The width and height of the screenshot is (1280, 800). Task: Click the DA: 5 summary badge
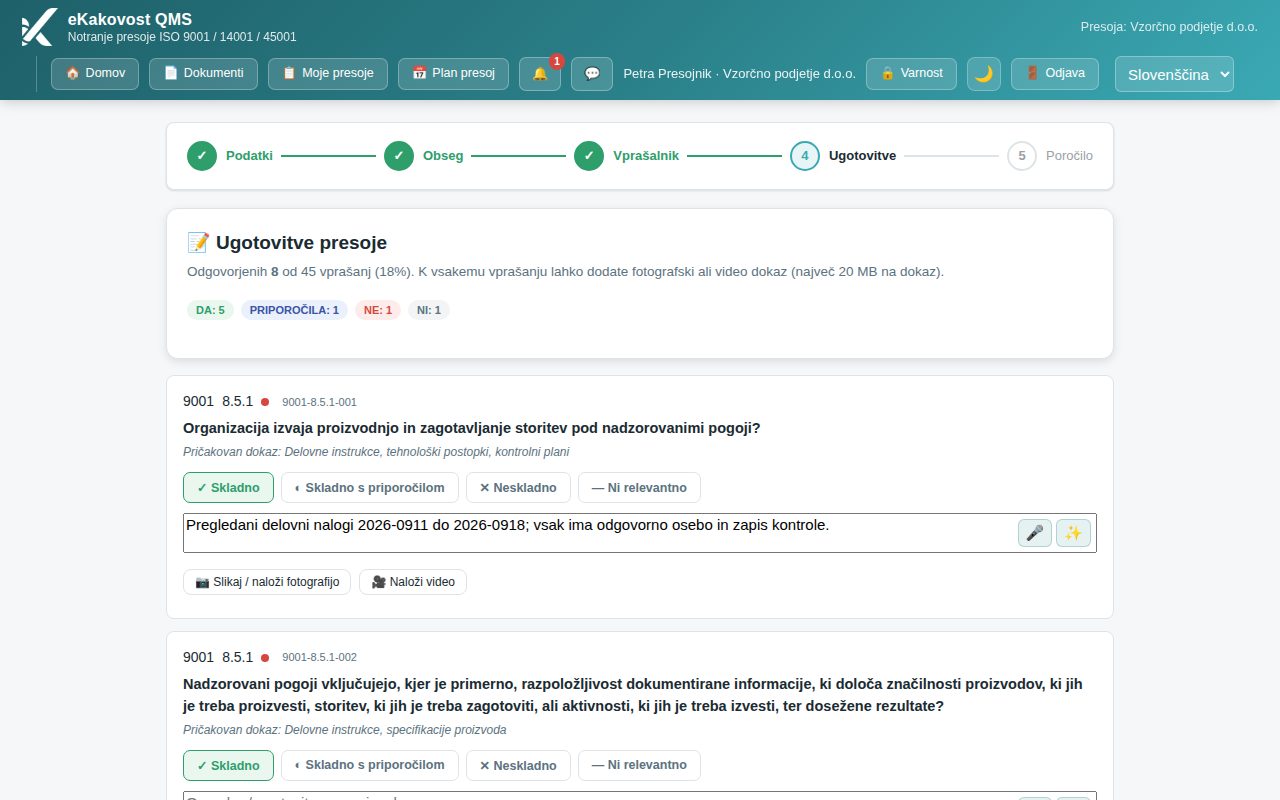[210, 310]
